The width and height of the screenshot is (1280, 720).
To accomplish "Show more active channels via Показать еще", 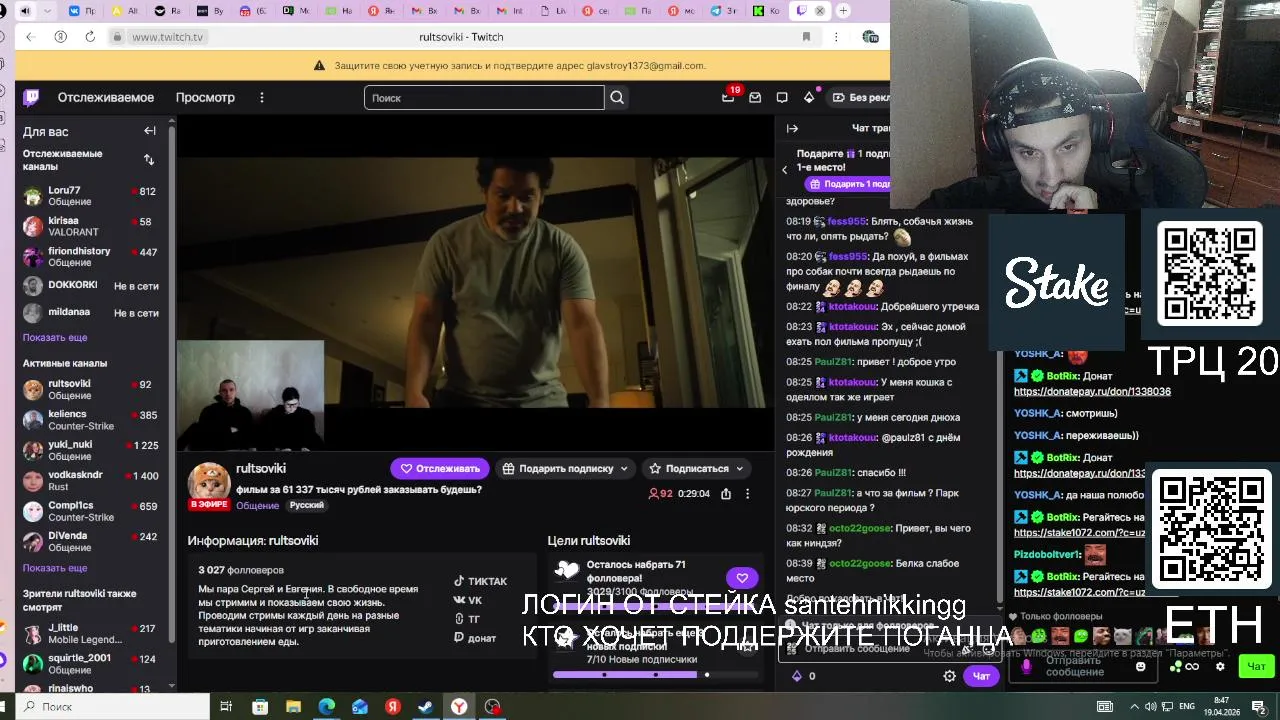I will tap(55, 568).
